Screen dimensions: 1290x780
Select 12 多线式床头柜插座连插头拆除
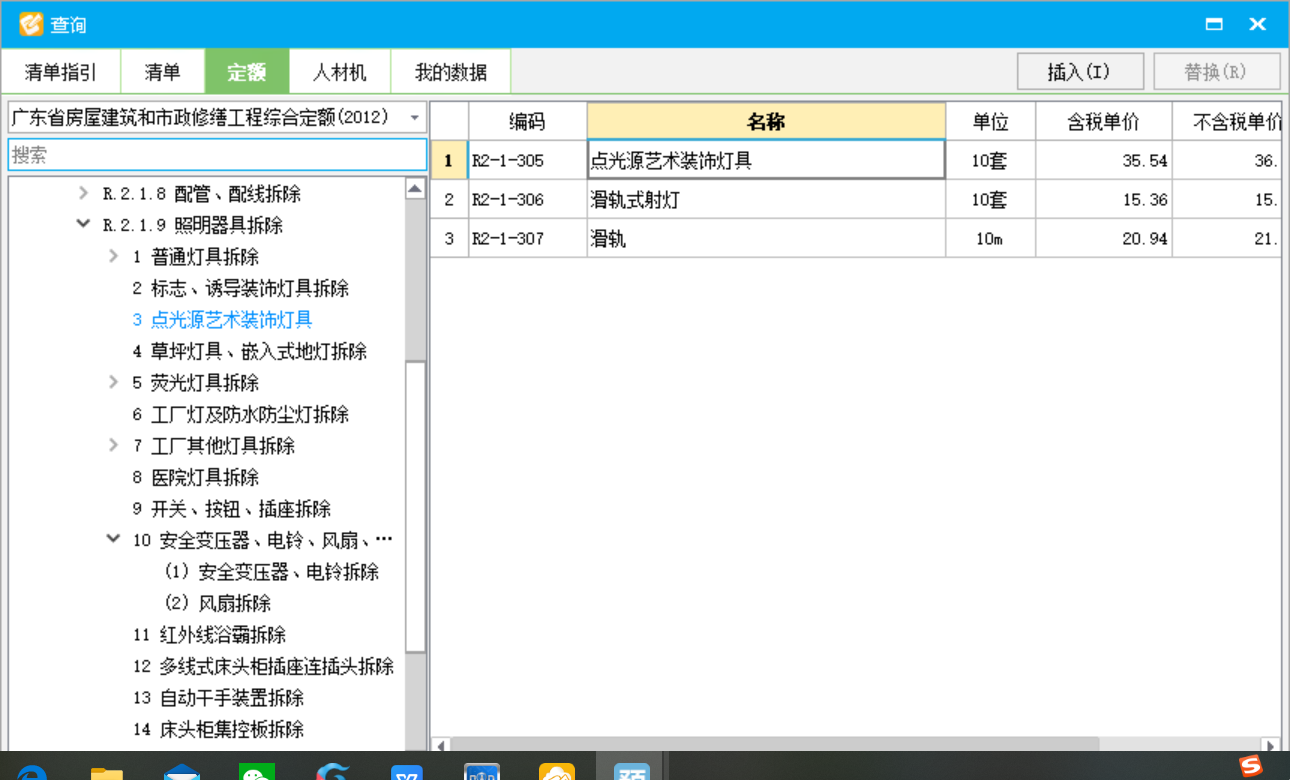[263, 666]
